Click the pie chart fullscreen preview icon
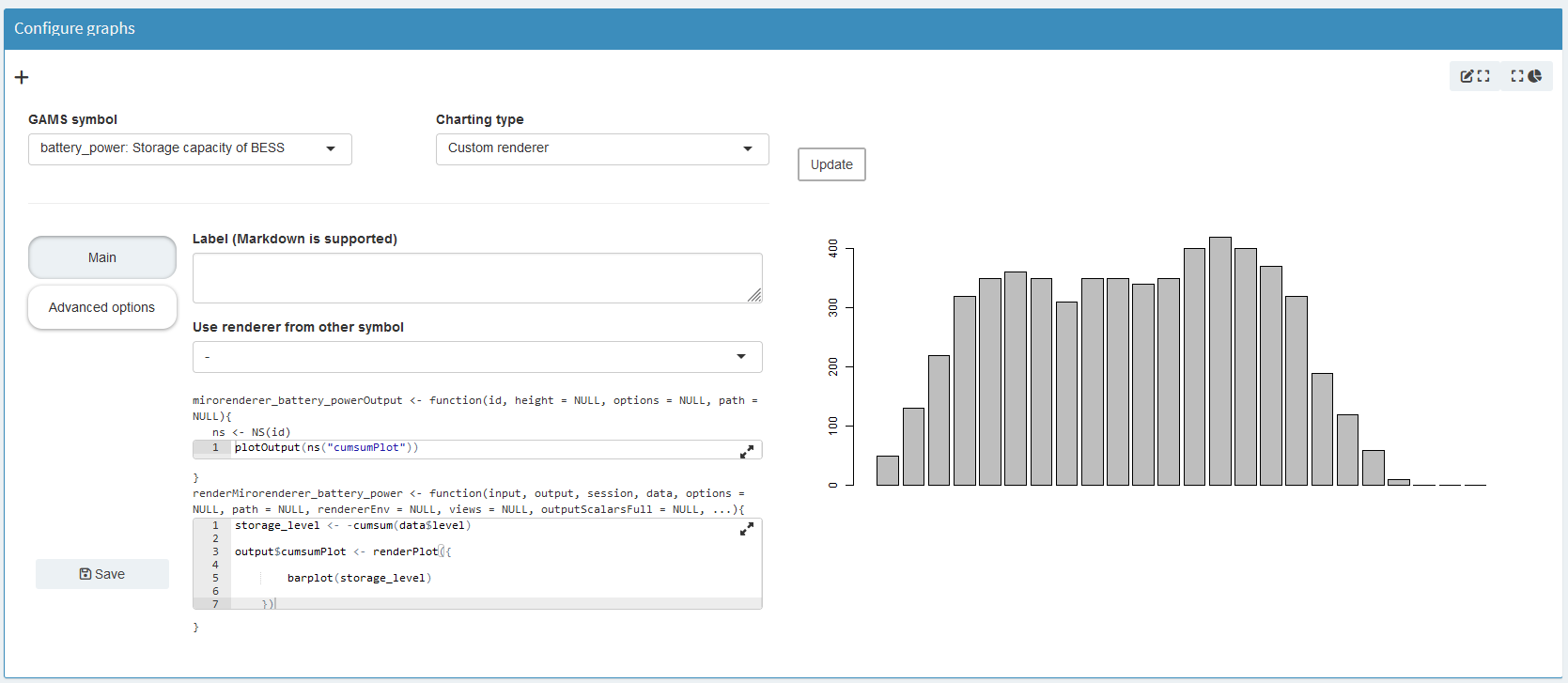This screenshot has width=1568, height=683. (x=1527, y=76)
